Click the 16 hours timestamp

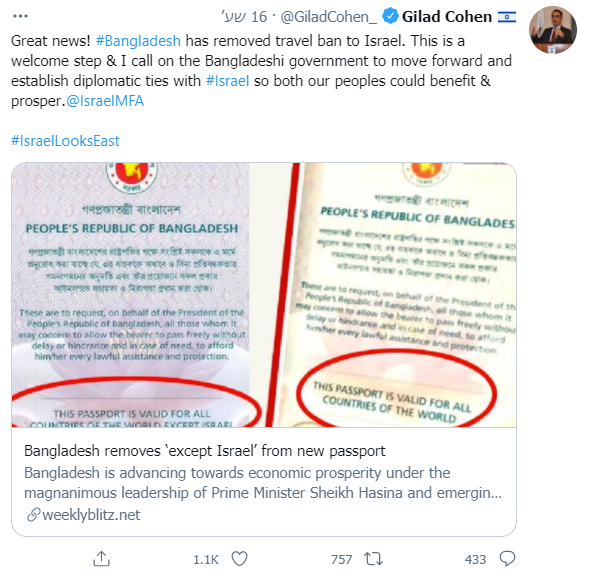click(244, 17)
